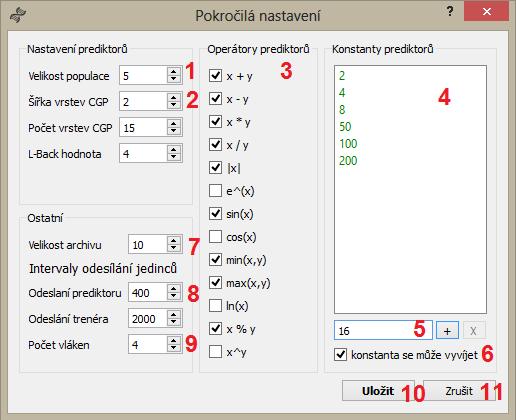Uncheck the sin(x) operator

[x=215, y=214]
